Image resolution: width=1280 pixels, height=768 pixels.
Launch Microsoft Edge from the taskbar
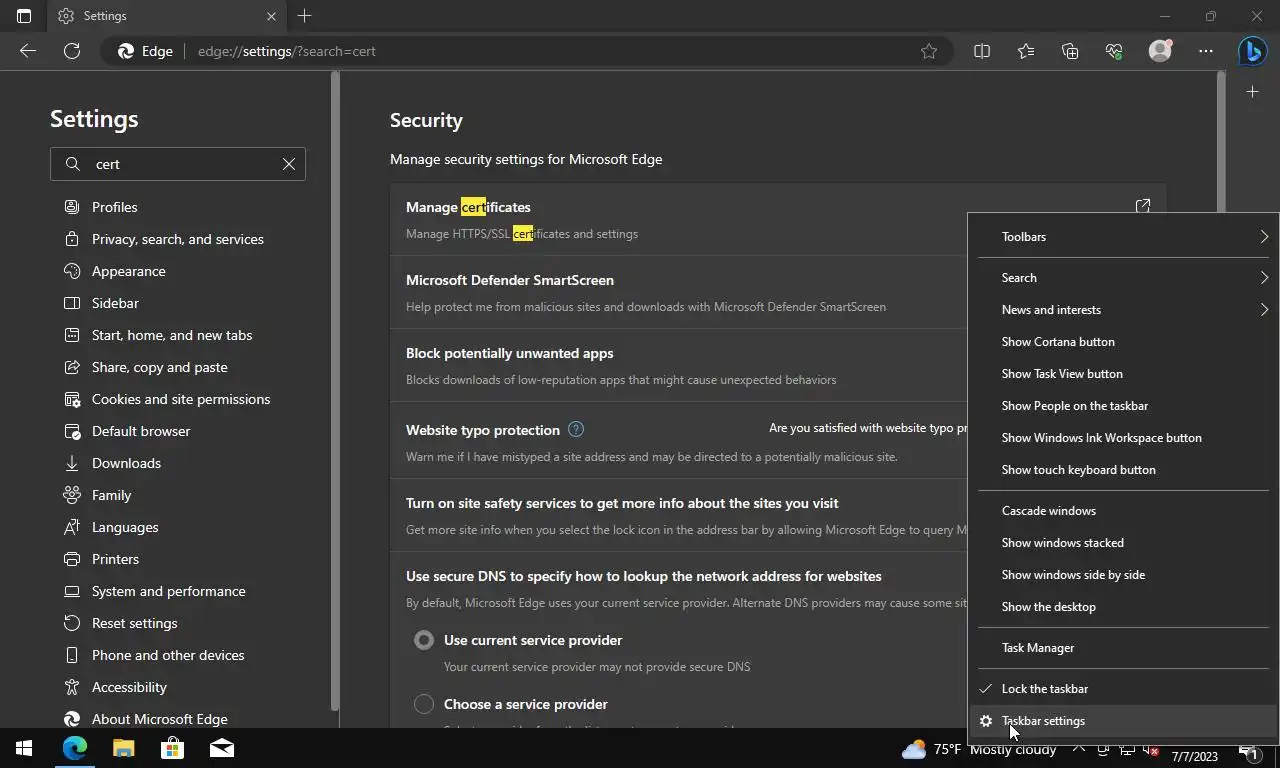click(75, 748)
